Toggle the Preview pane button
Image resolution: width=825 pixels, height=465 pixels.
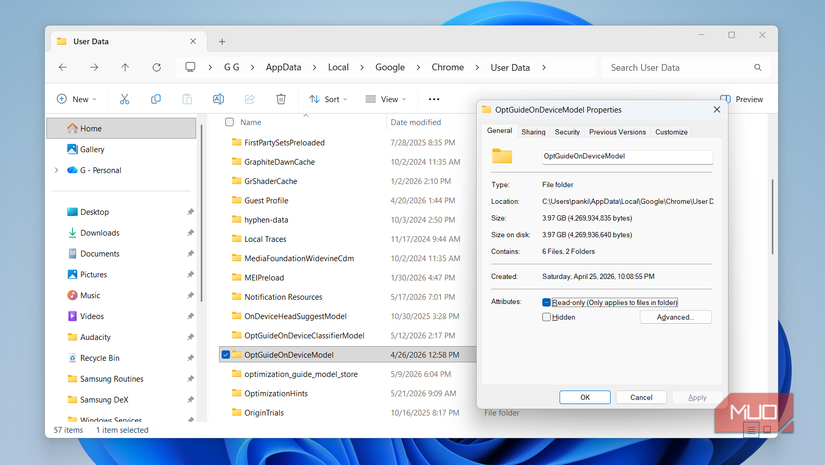(x=741, y=99)
